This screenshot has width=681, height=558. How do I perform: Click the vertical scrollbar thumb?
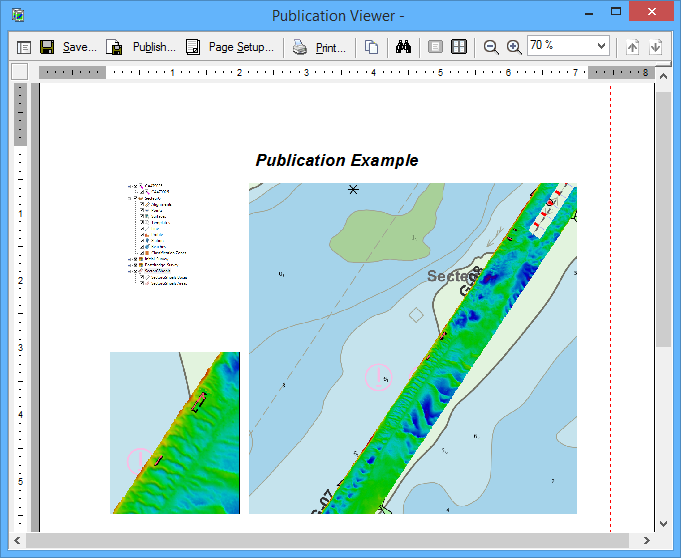(663, 220)
